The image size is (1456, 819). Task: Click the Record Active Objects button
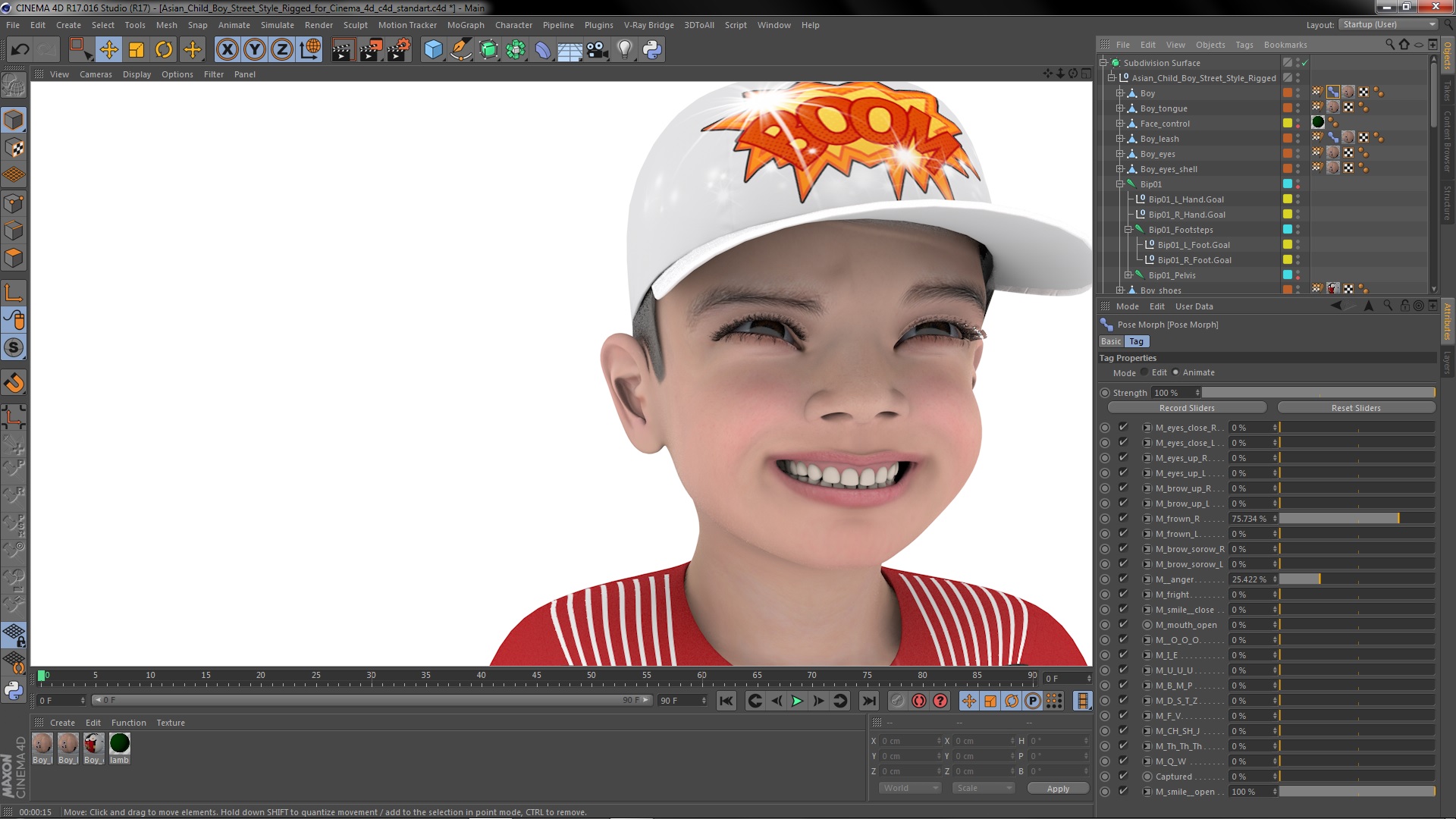[897, 701]
